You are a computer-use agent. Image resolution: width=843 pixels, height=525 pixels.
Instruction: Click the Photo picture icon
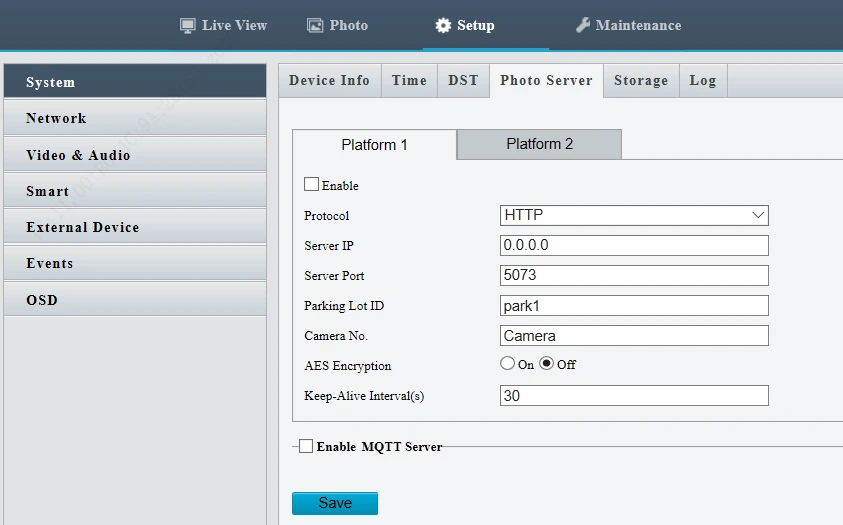pos(315,26)
